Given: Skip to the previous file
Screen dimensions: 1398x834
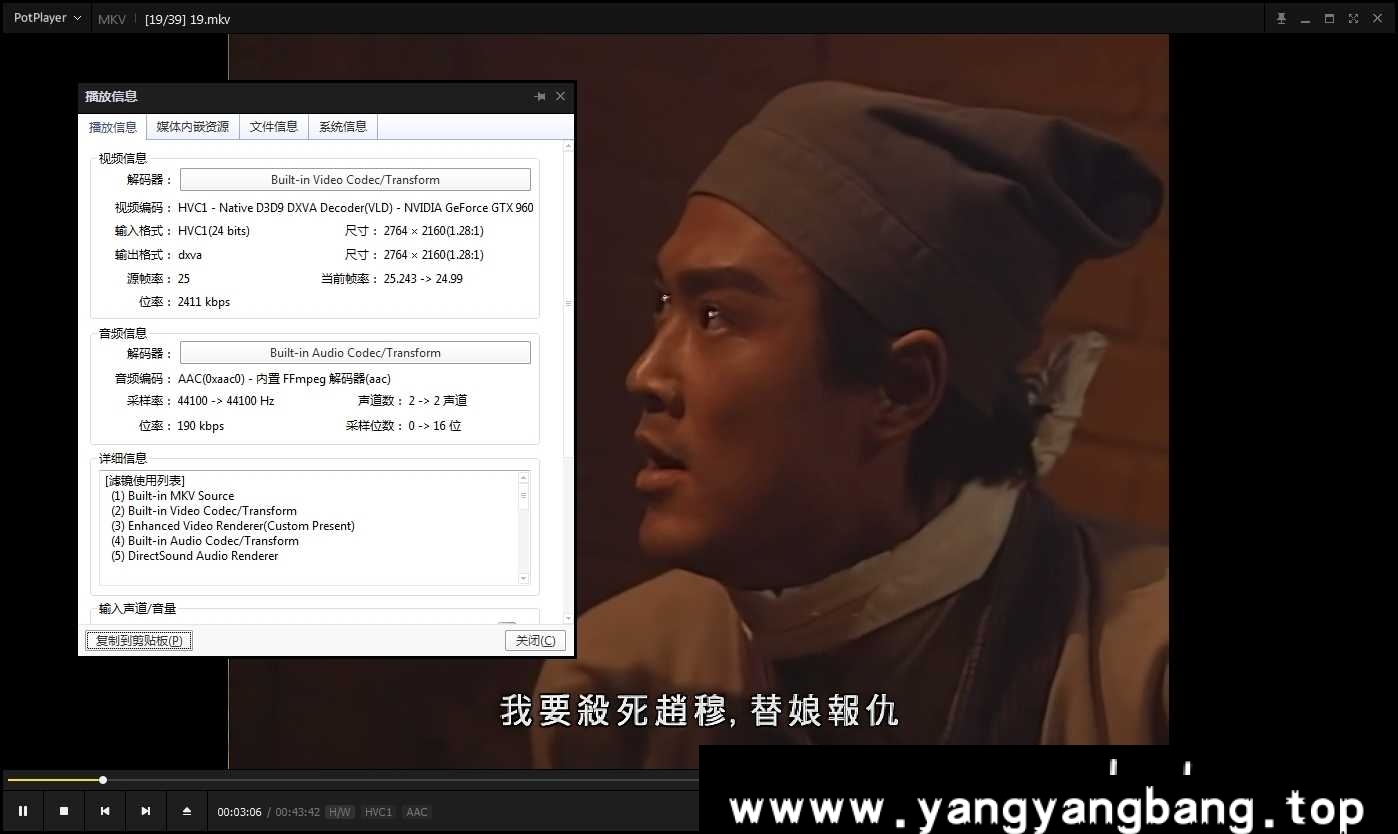Looking at the screenshot, I should coord(104,811).
